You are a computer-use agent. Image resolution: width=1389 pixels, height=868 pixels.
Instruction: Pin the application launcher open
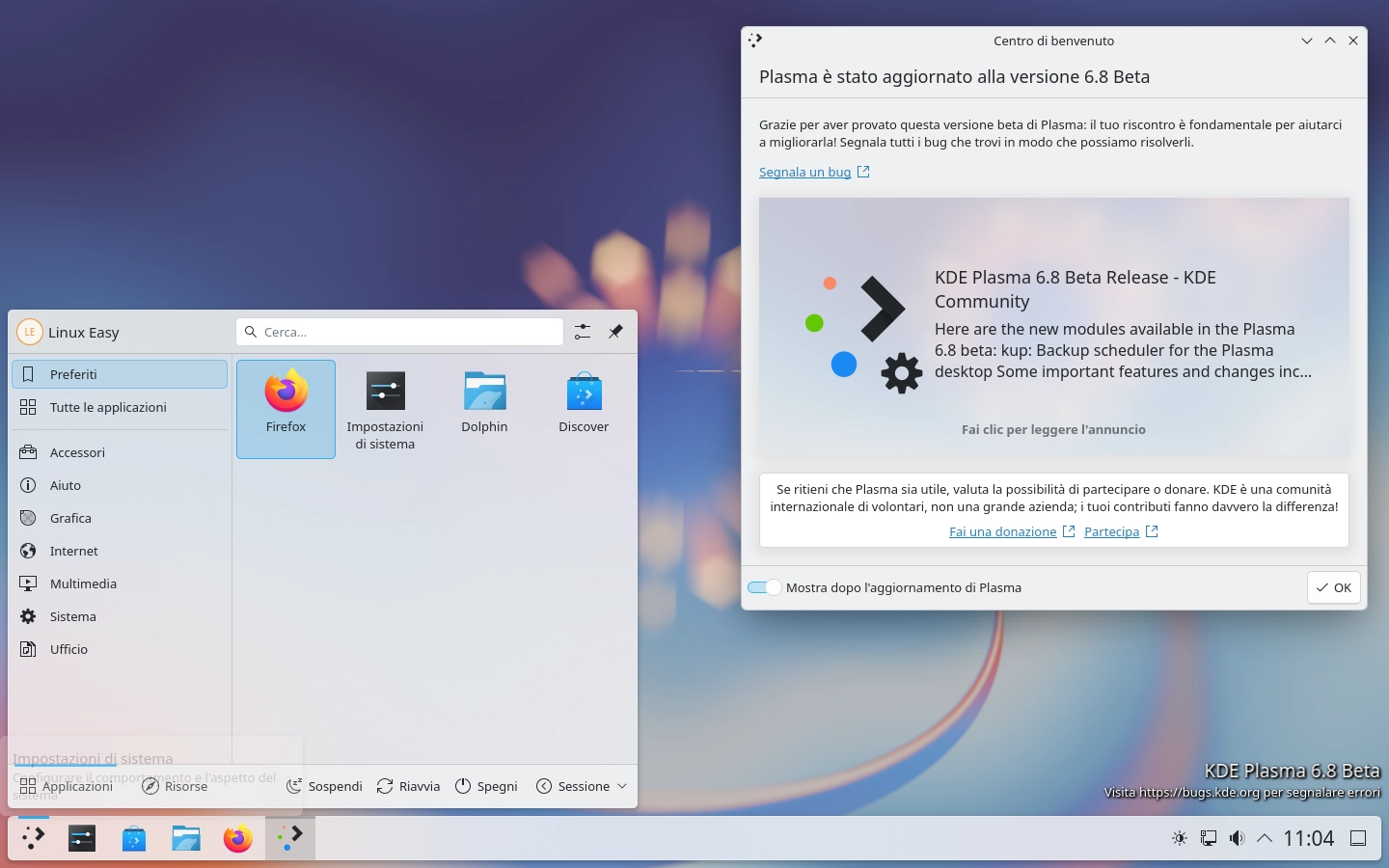pyautogui.click(x=615, y=332)
